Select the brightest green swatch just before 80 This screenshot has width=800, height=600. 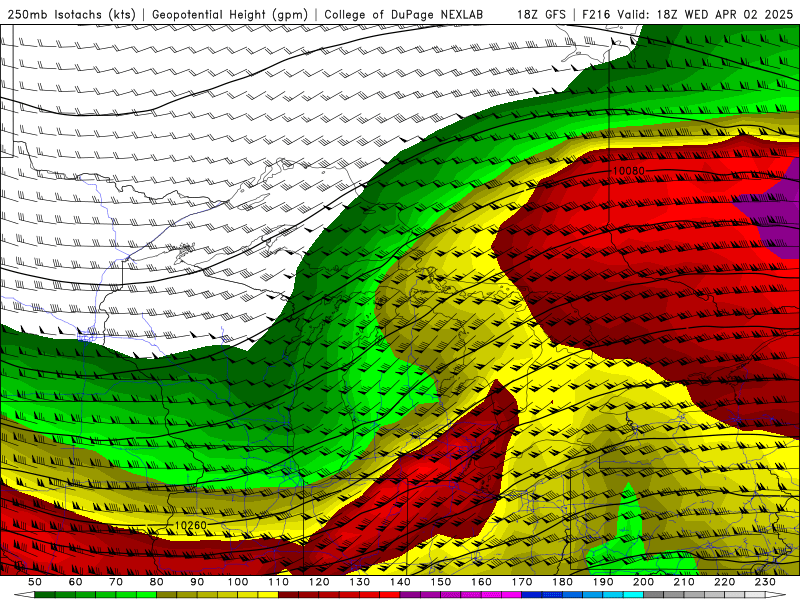coord(146,595)
